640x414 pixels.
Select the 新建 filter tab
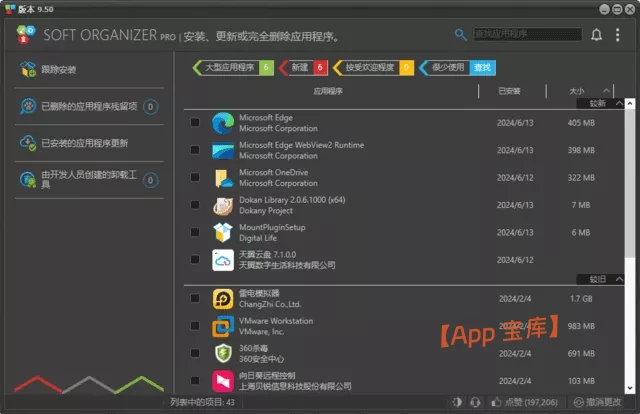[x=304, y=67]
